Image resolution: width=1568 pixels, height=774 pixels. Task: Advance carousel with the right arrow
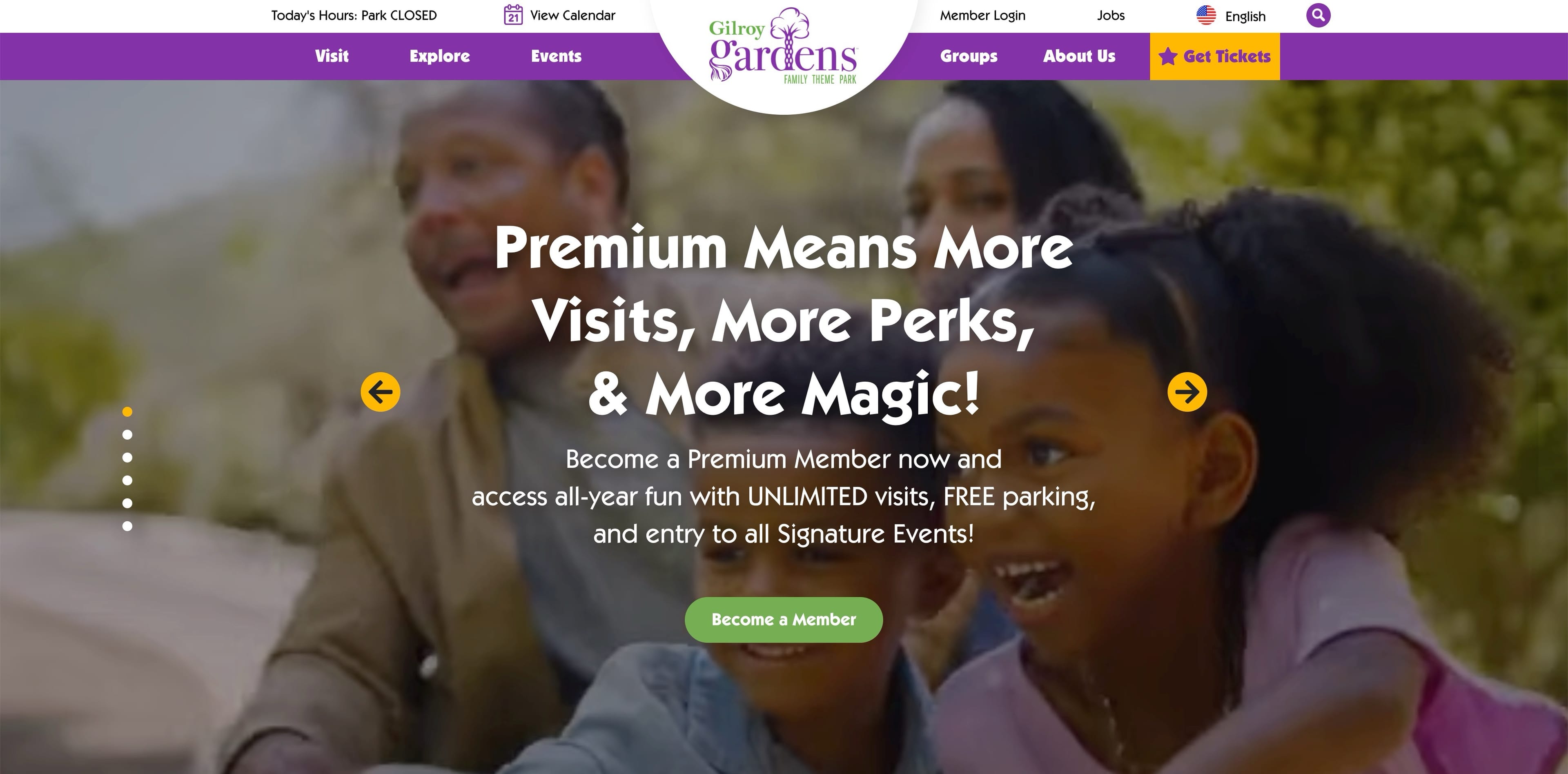coord(1187,392)
